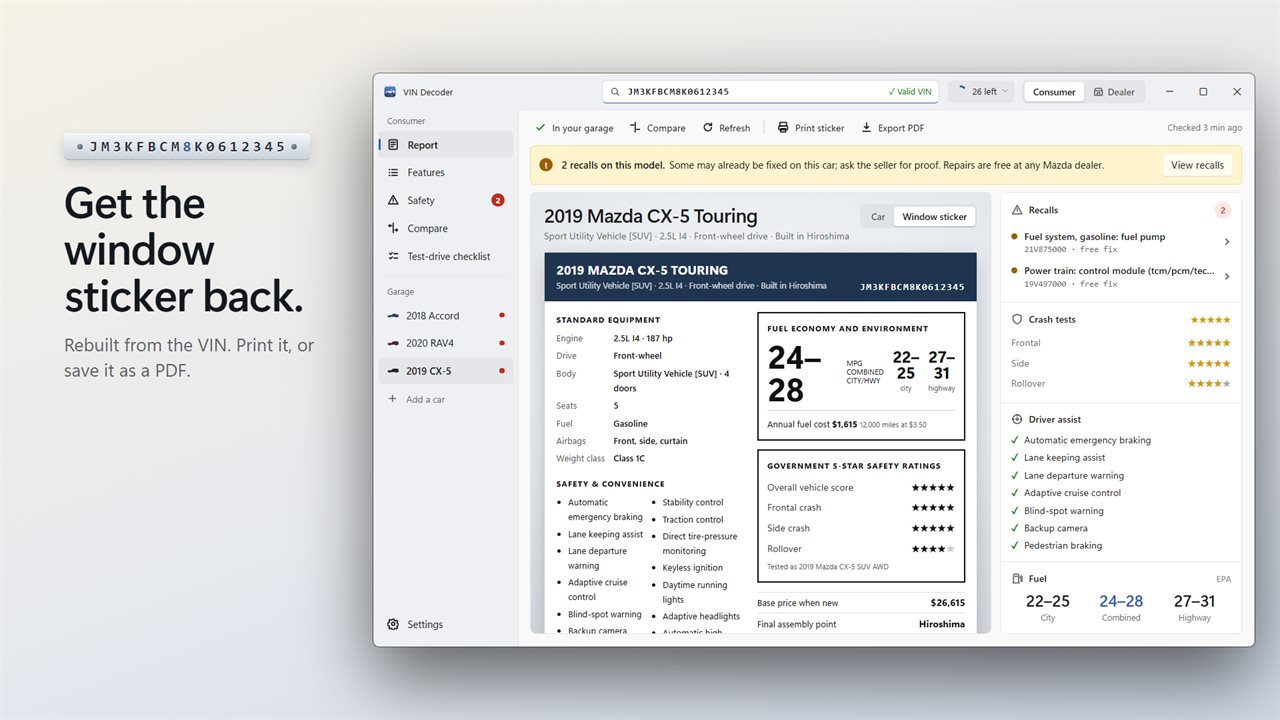1280x720 pixels.
Task: Click the Compare toolbar button
Action: tap(658, 128)
